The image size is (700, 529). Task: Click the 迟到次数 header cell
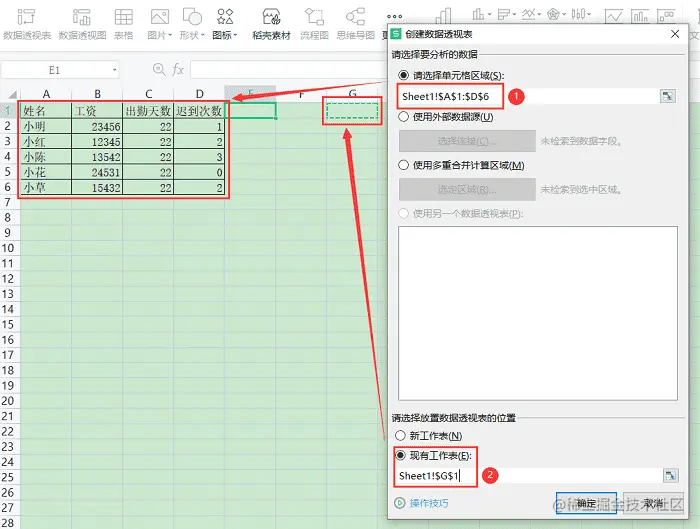tap(199, 110)
